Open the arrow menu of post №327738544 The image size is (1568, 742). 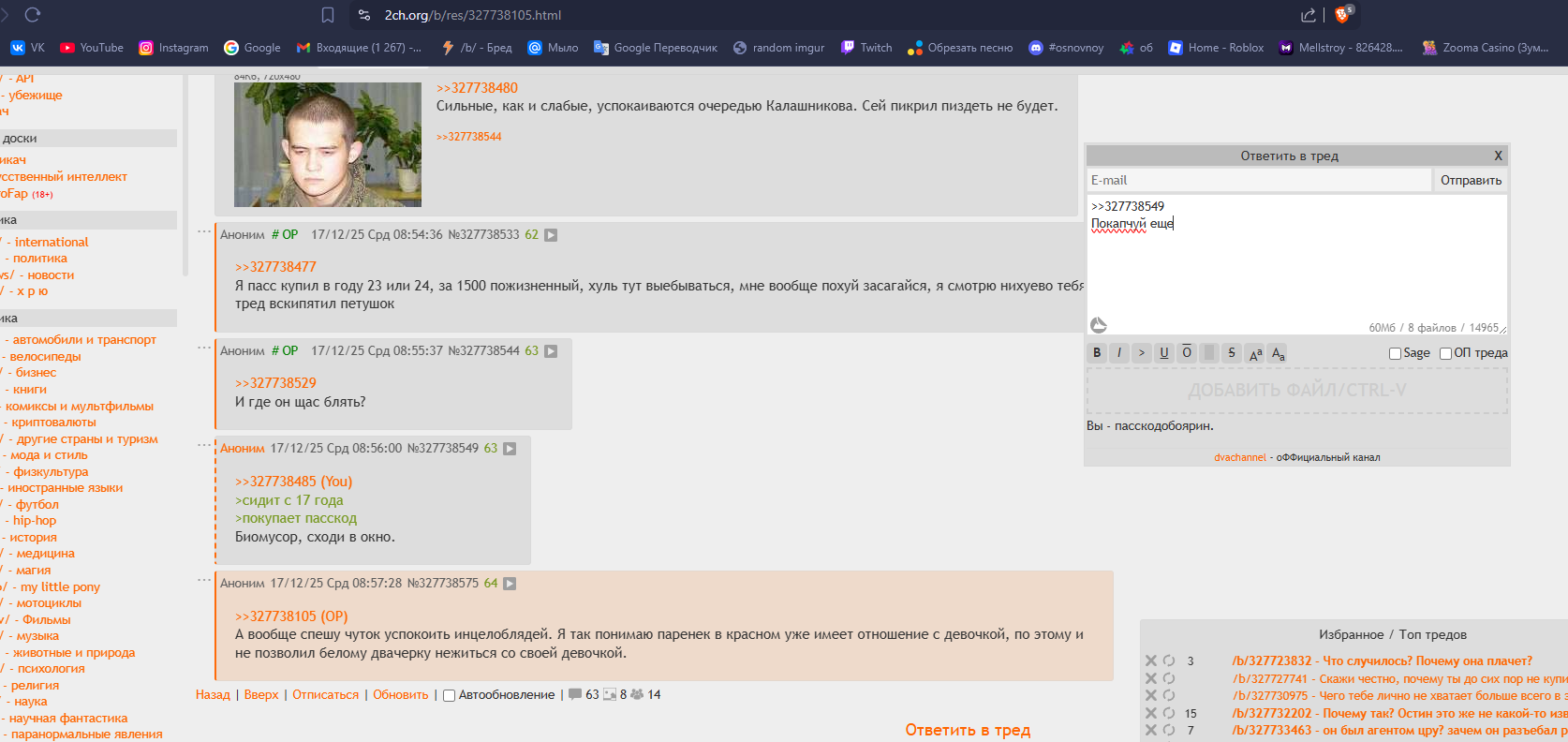coord(551,351)
